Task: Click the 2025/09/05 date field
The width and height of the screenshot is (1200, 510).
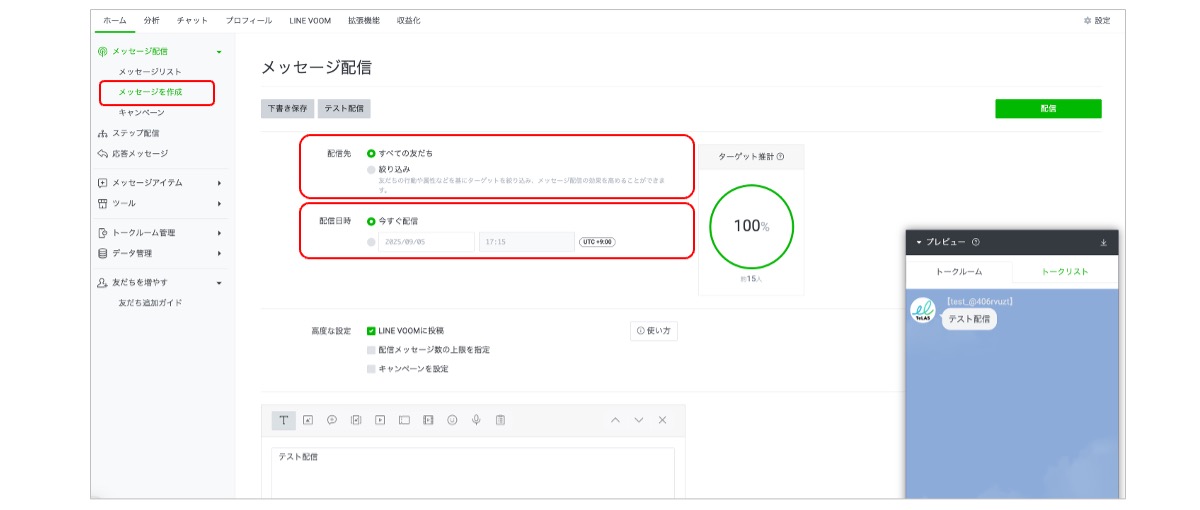Action: click(426, 242)
